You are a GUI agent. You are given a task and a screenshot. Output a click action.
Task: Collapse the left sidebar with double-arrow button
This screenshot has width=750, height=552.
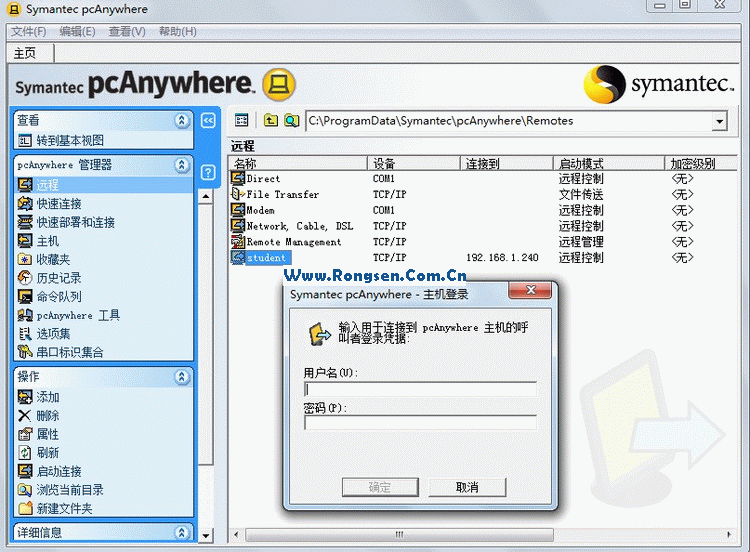point(208,120)
